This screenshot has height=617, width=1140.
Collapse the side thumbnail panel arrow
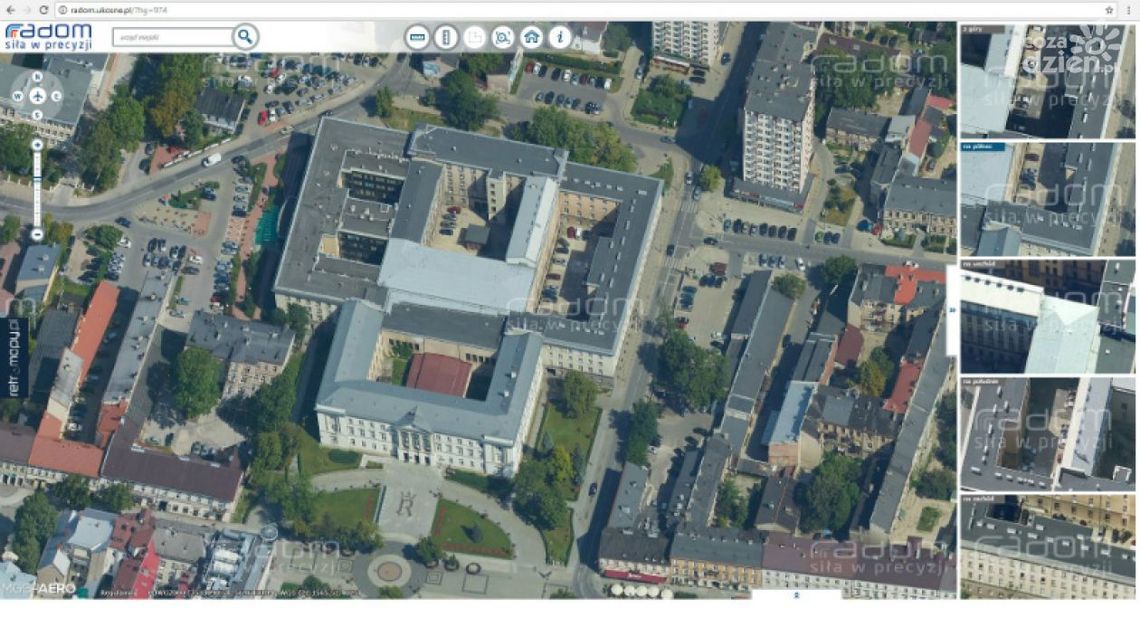(x=951, y=309)
